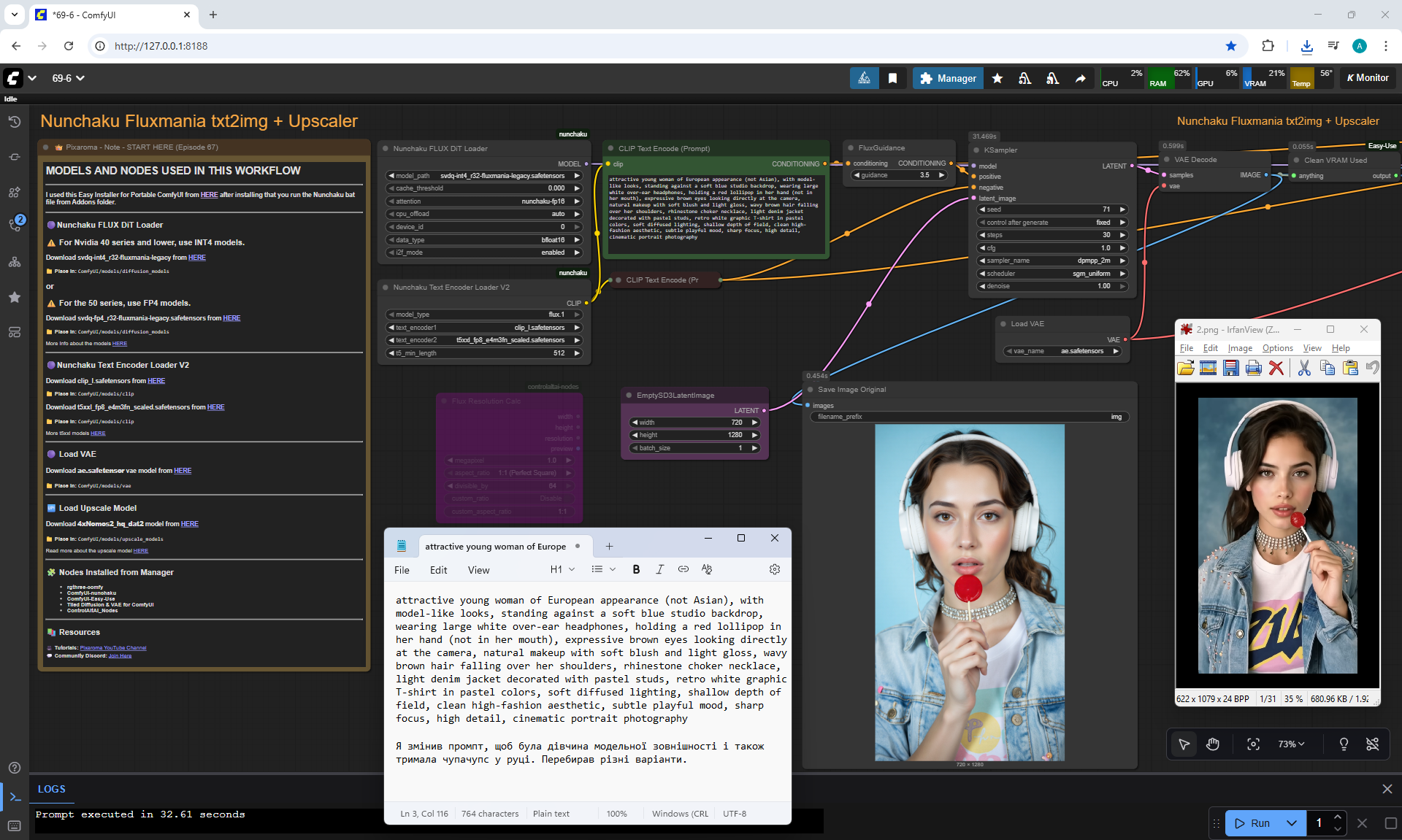Screen dimensions: 1402x840
Task: Open the queue history sidebar icon
Action: point(14,122)
